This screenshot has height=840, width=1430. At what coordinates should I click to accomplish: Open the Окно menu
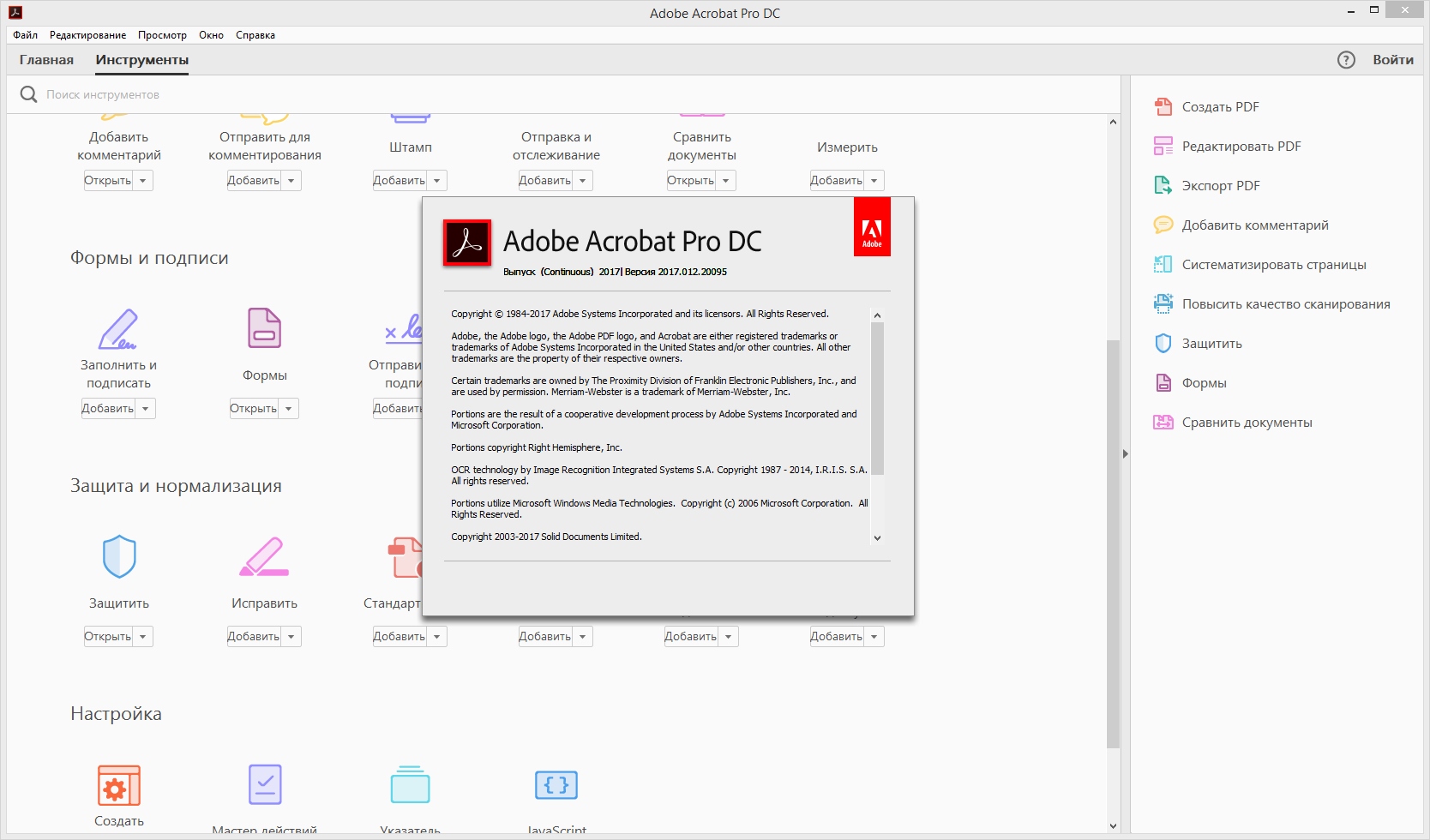tap(211, 35)
